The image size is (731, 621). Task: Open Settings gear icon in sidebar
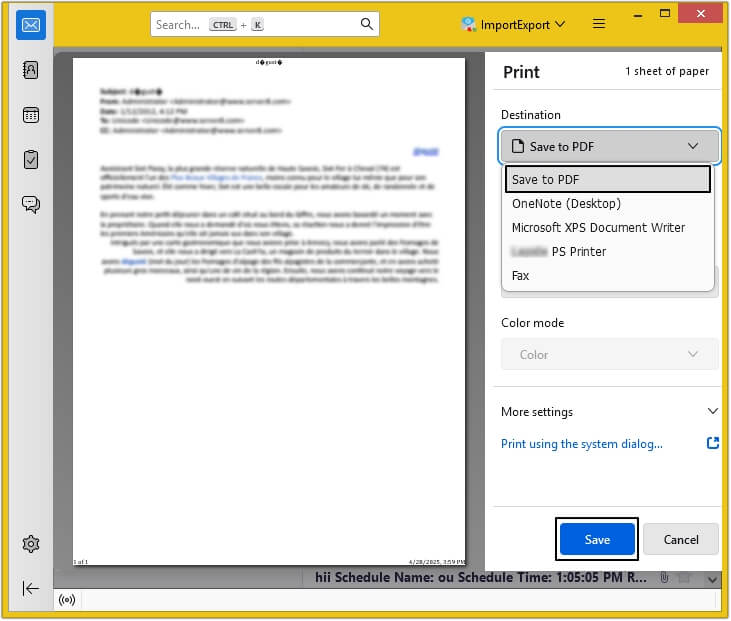31,544
